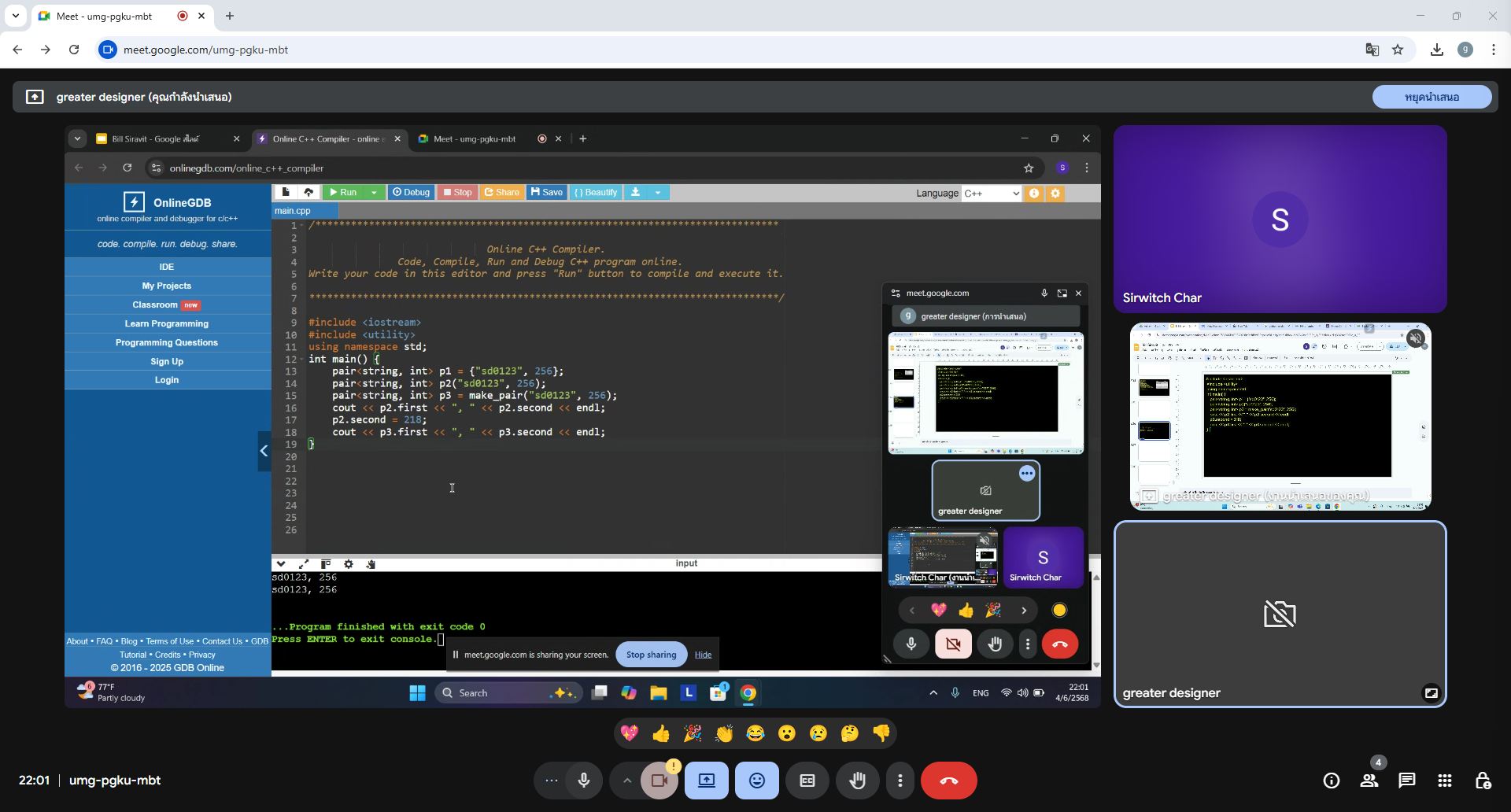Toggle the camera in Meet's bottom bar
Screen dimensions: 1511x812
tap(659, 781)
